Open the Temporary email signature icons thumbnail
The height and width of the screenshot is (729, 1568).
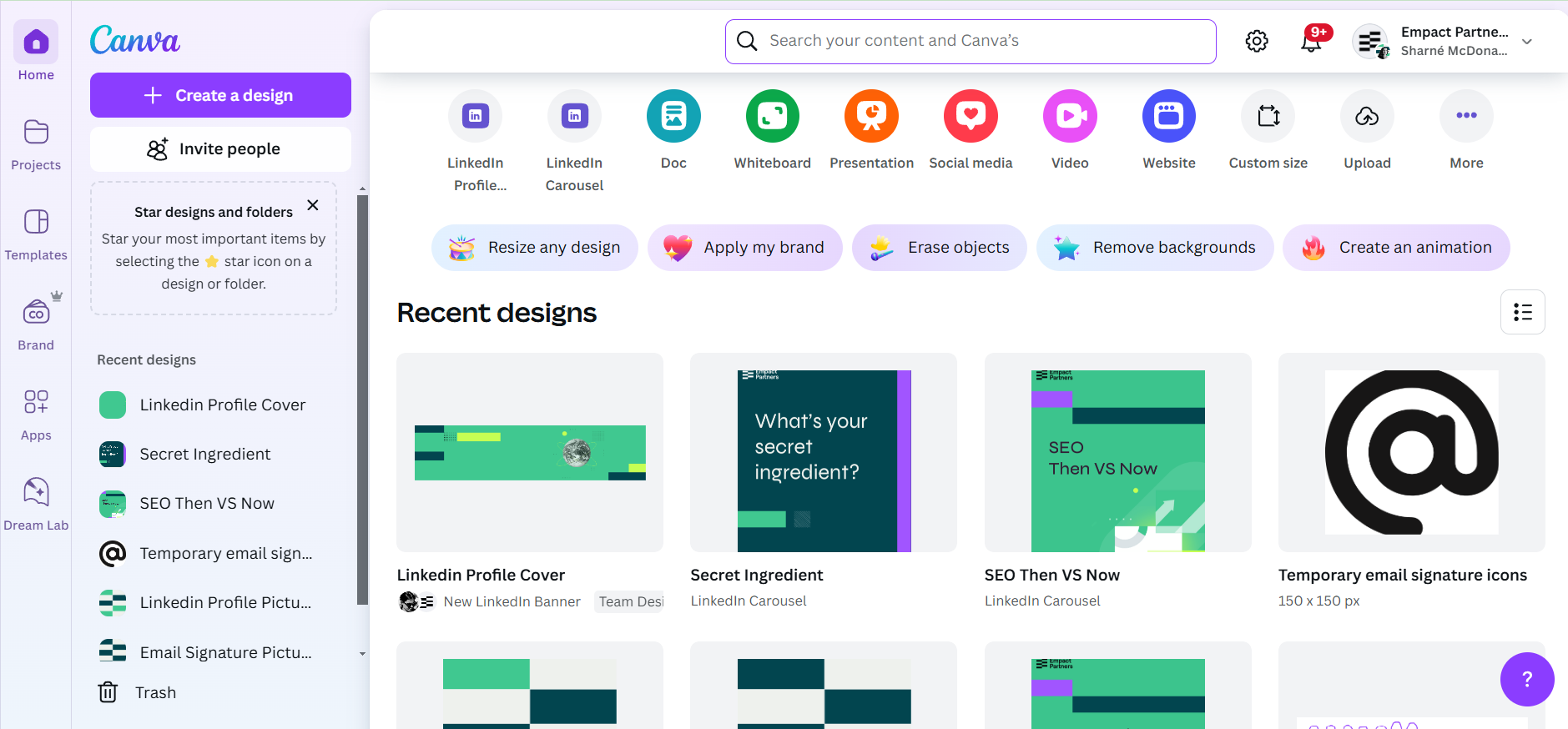click(1412, 452)
